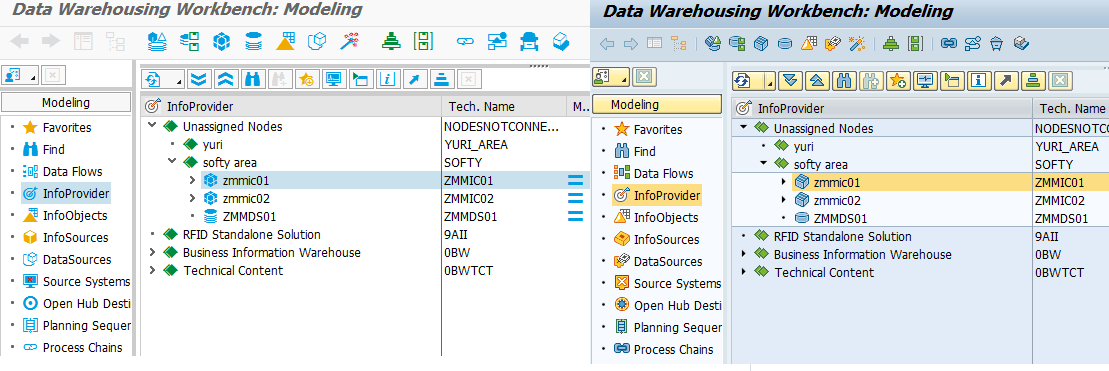The height and width of the screenshot is (371, 1109).
Task: Click the chain link icon in left window toolbar
Action: (464, 42)
